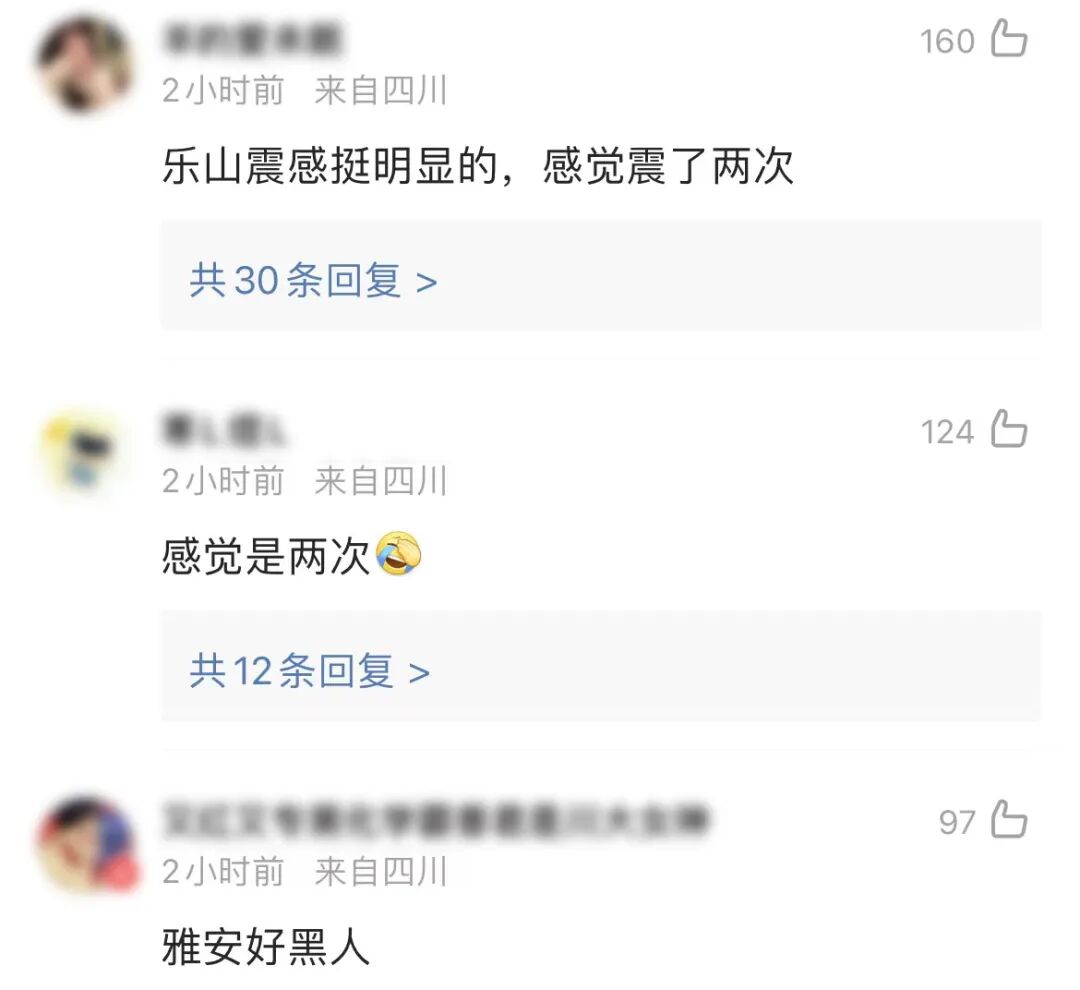Open second commenter's cartoon avatar

pos(84,454)
